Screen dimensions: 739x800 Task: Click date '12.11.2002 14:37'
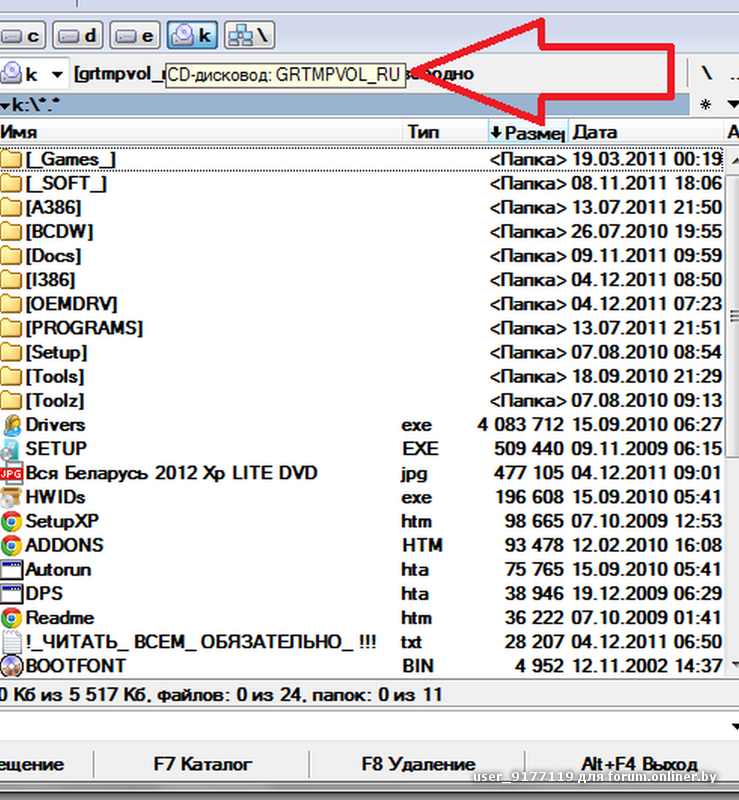click(x=646, y=666)
